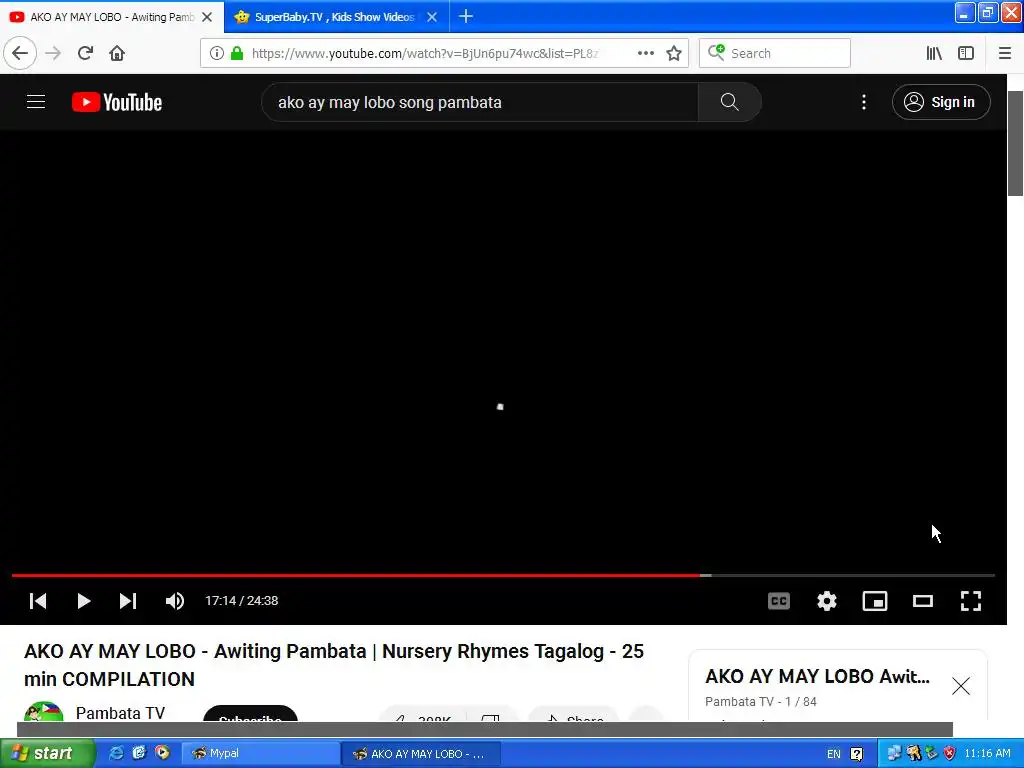Mute the video volume
The height and width of the screenshot is (768, 1024).
coord(174,601)
